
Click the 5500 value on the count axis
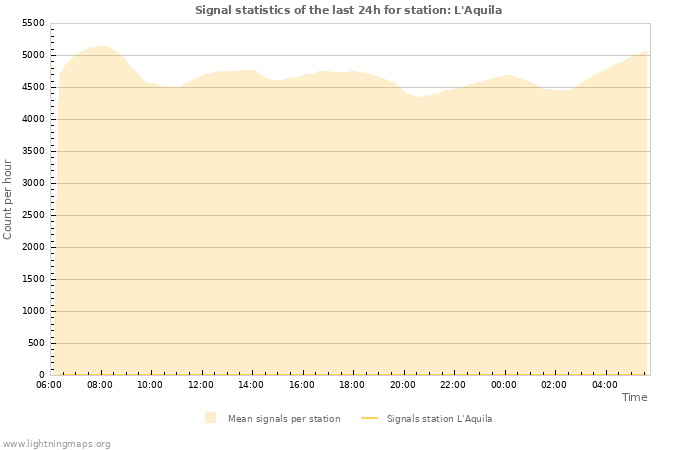coord(33,23)
